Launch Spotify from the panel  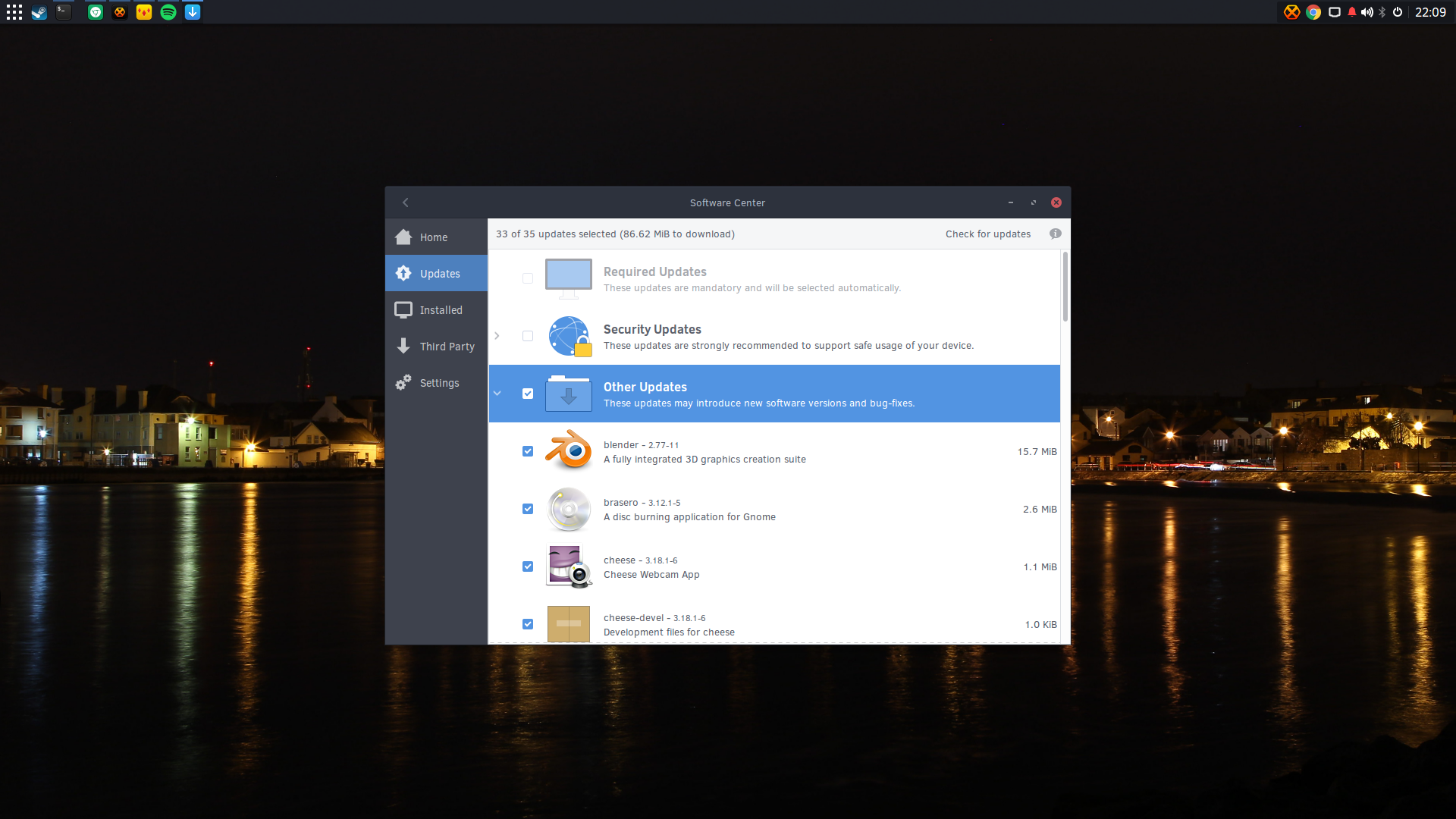tap(168, 12)
